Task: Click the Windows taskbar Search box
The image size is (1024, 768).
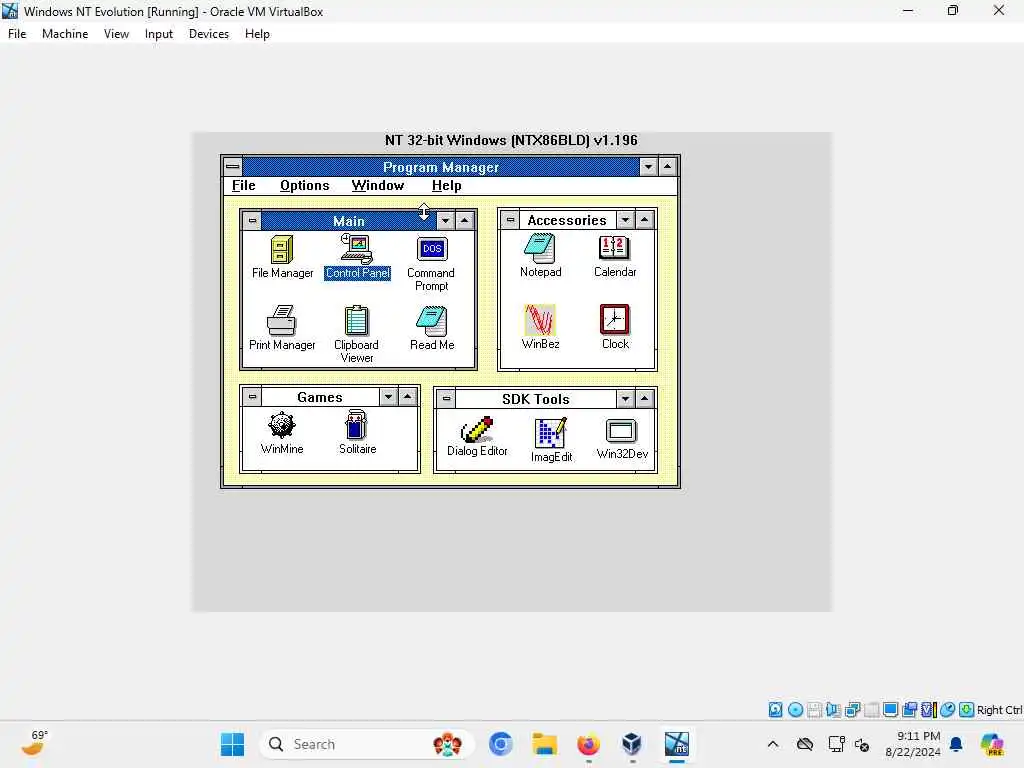Action: point(366,744)
